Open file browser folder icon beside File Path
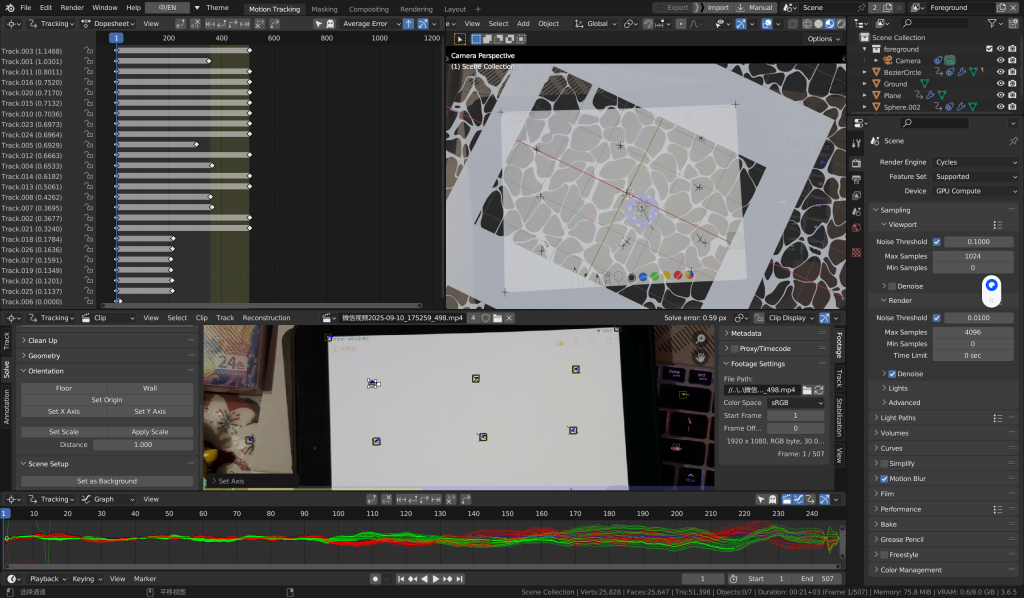The width and height of the screenshot is (1024, 598). 806,389
